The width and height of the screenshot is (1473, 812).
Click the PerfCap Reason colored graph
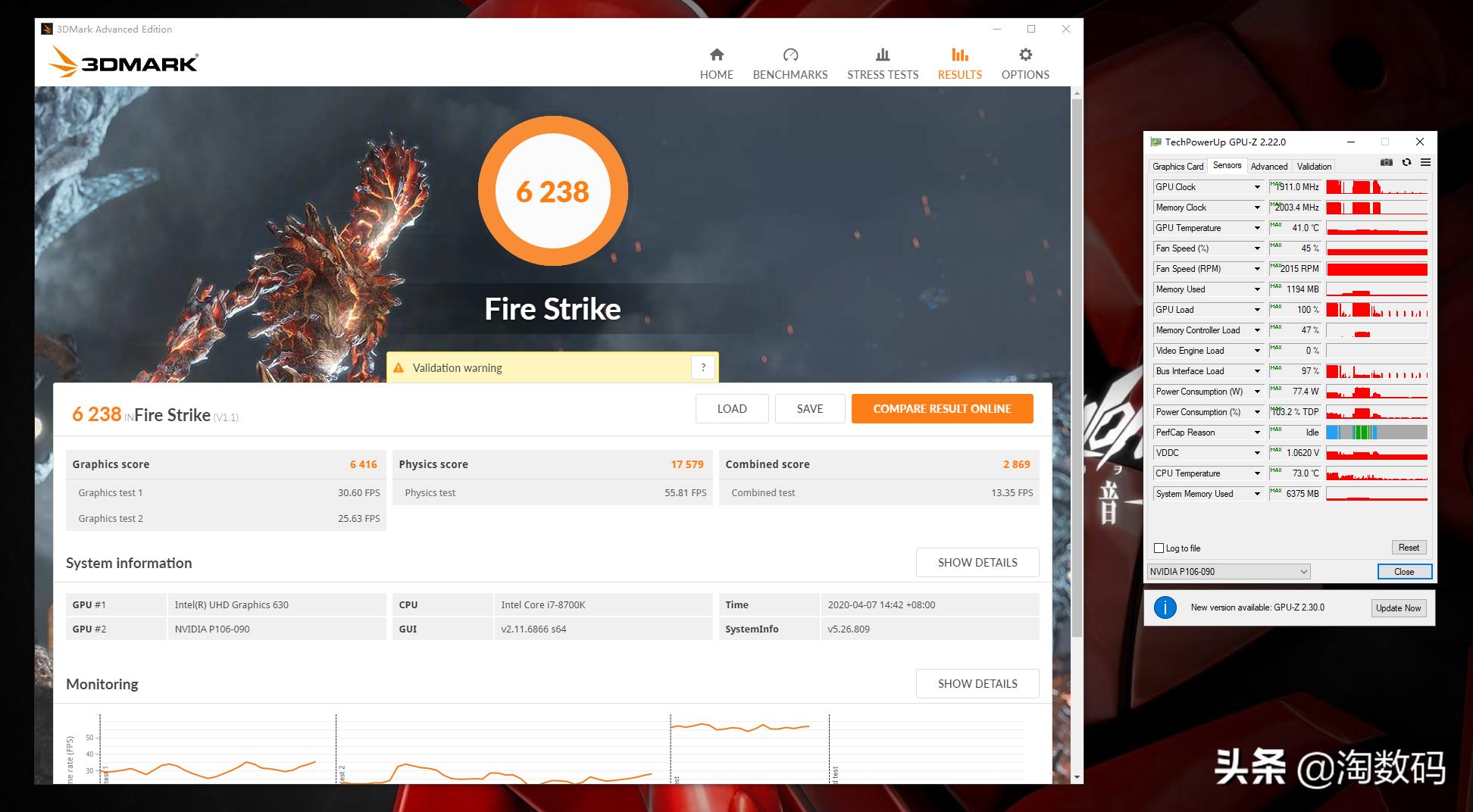tap(1377, 433)
